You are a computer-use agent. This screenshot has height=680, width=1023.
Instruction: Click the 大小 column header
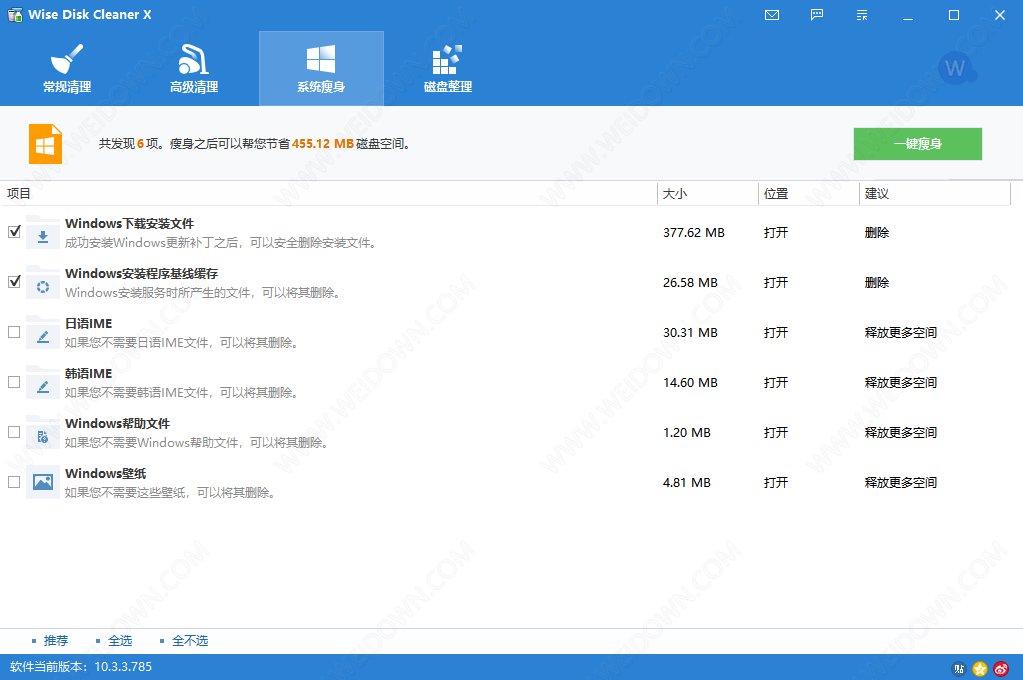click(x=708, y=194)
